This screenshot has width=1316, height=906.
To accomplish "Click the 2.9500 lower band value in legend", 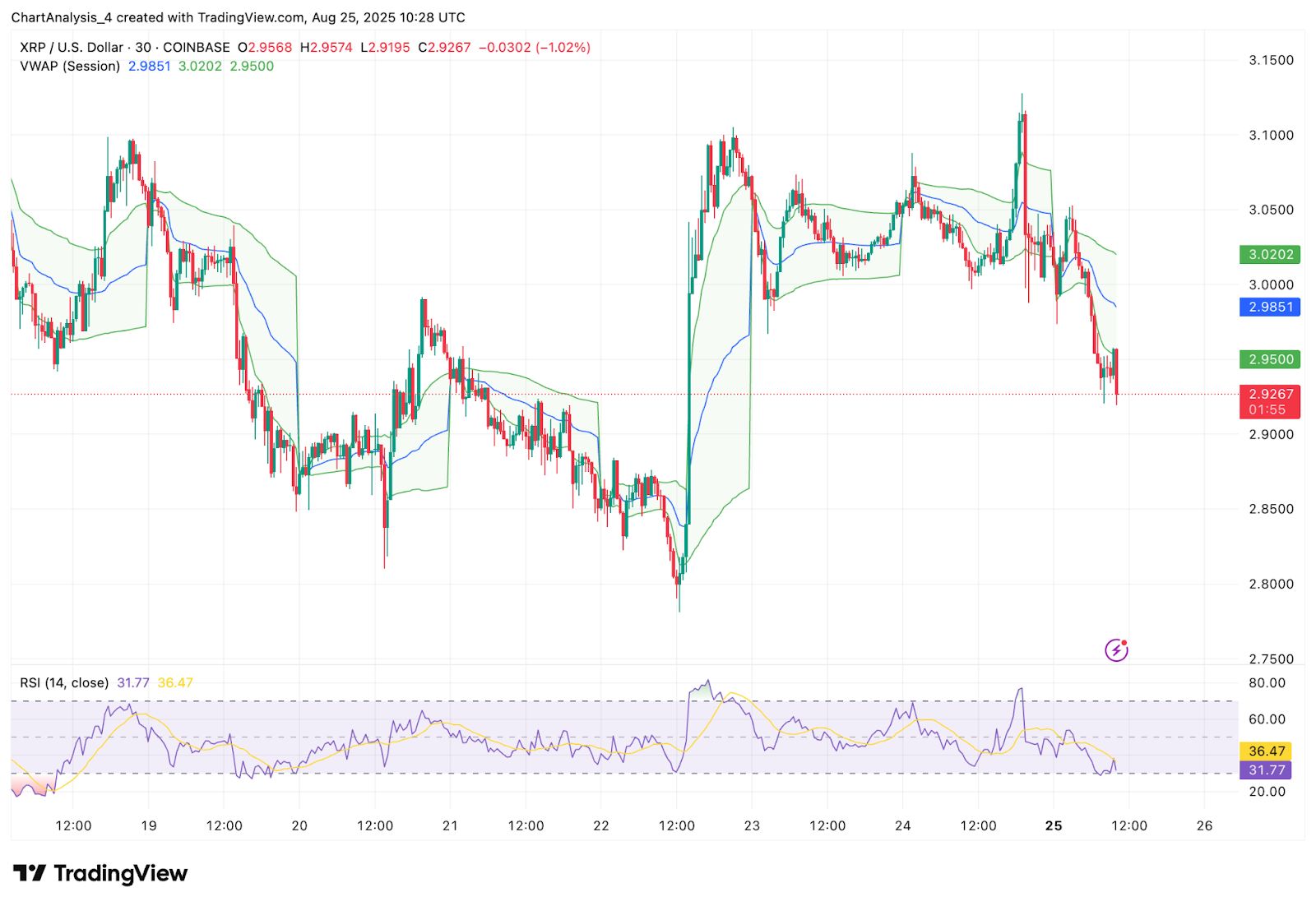I will click(x=252, y=66).
